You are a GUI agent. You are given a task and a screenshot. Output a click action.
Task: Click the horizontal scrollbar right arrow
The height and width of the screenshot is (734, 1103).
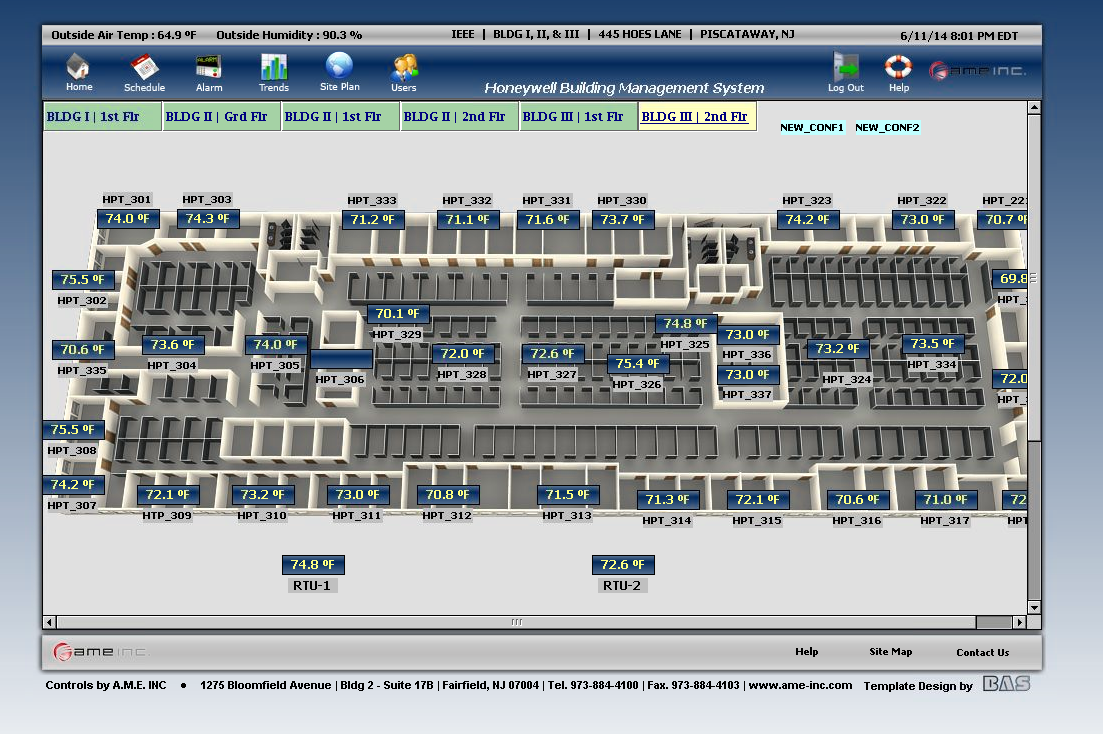click(x=1019, y=622)
